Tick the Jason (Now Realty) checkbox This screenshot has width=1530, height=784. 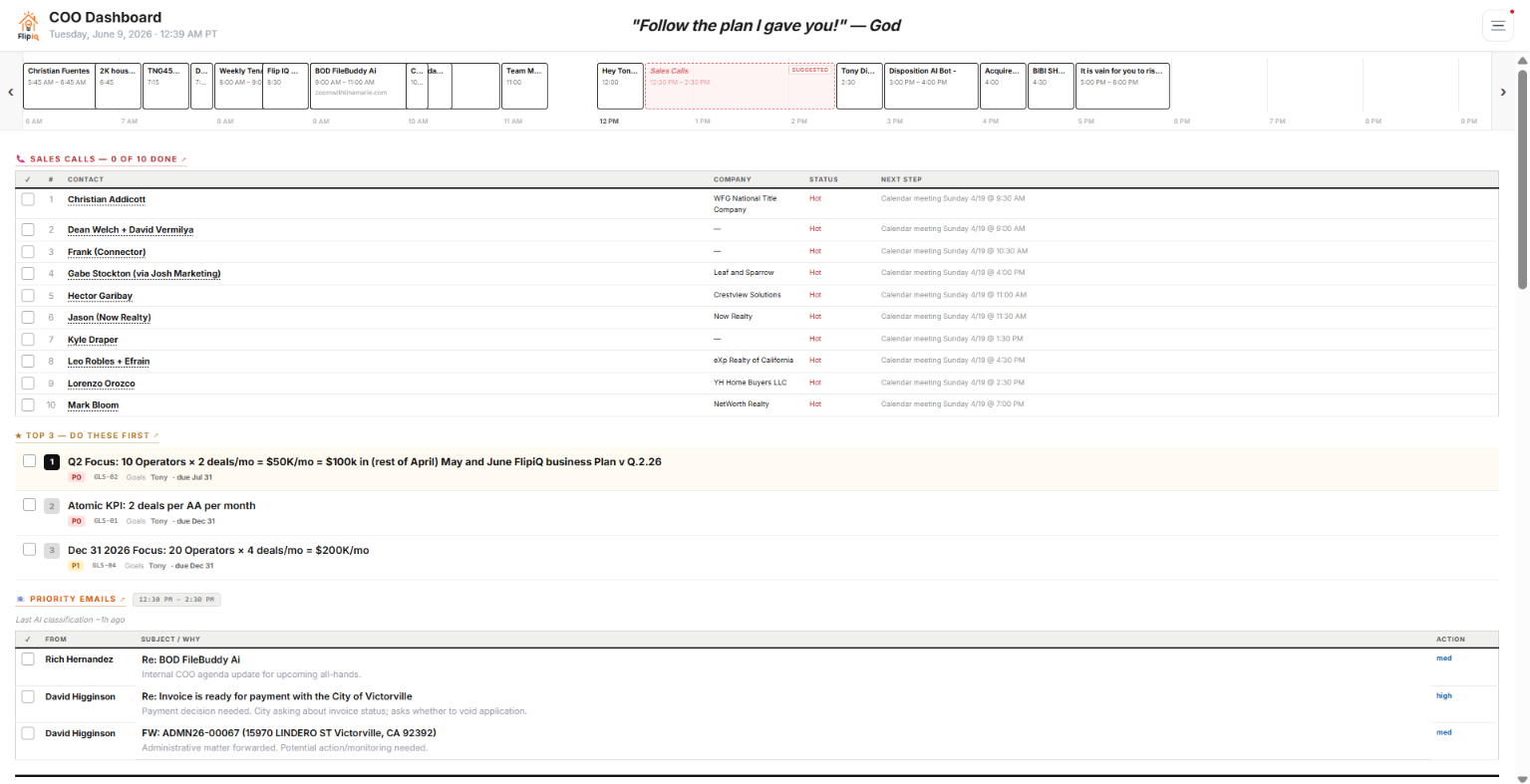point(28,317)
